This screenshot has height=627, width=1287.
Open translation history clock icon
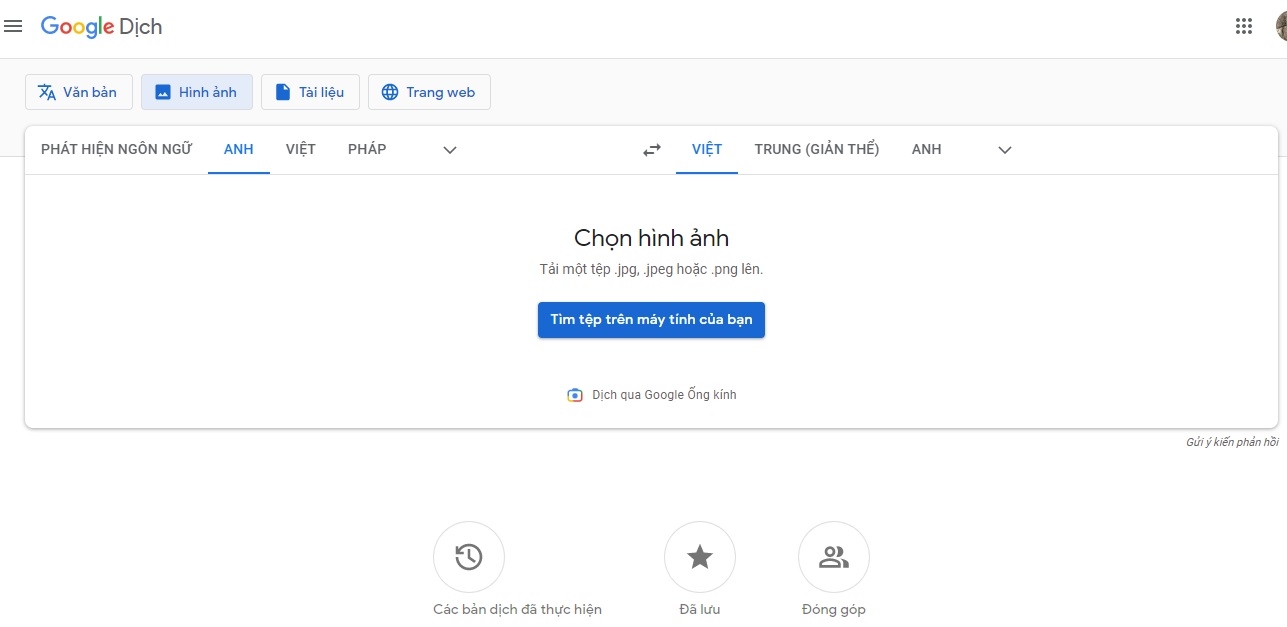tap(469, 557)
